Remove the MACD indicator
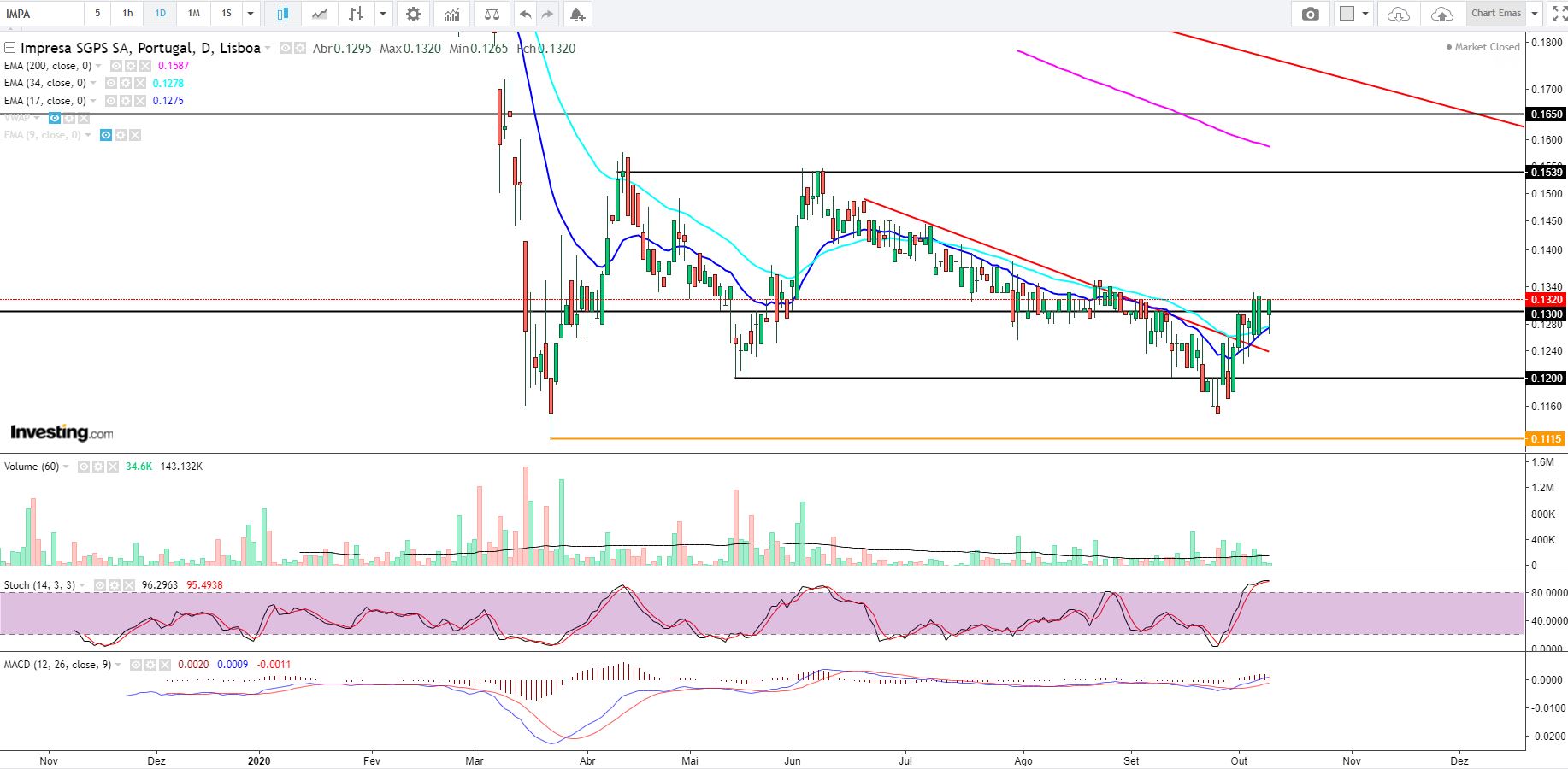Image resolution: width=1568 pixels, height=769 pixels. tap(164, 665)
